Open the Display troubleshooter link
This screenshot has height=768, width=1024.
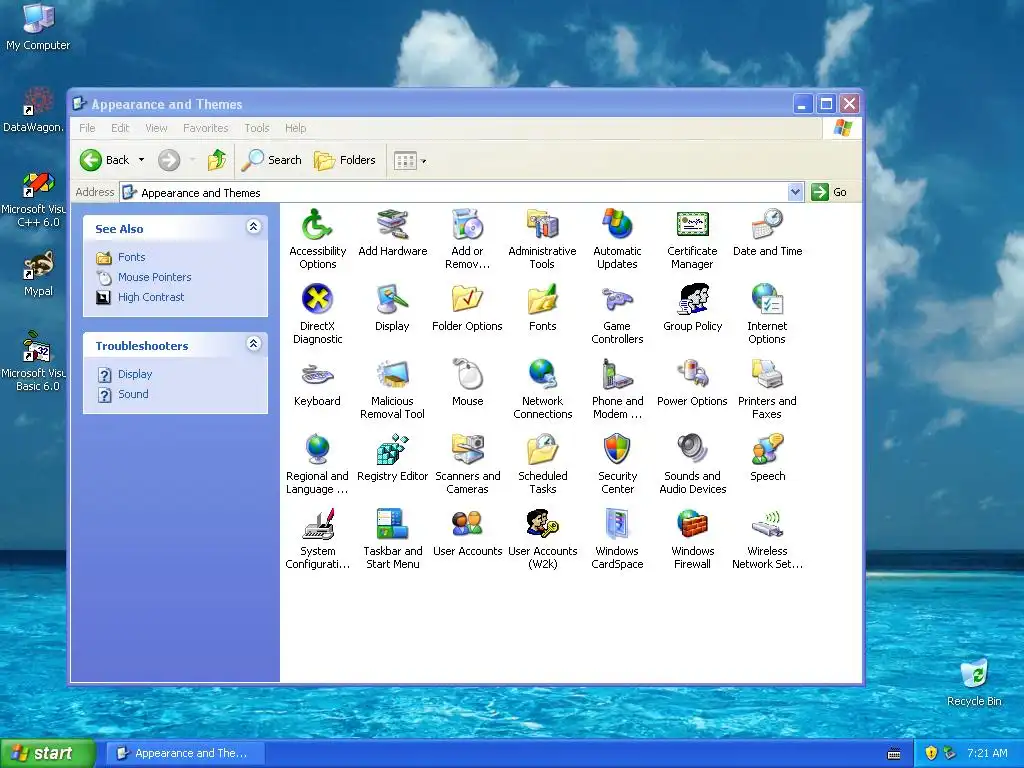pyautogui.click(x=135, y=374)
